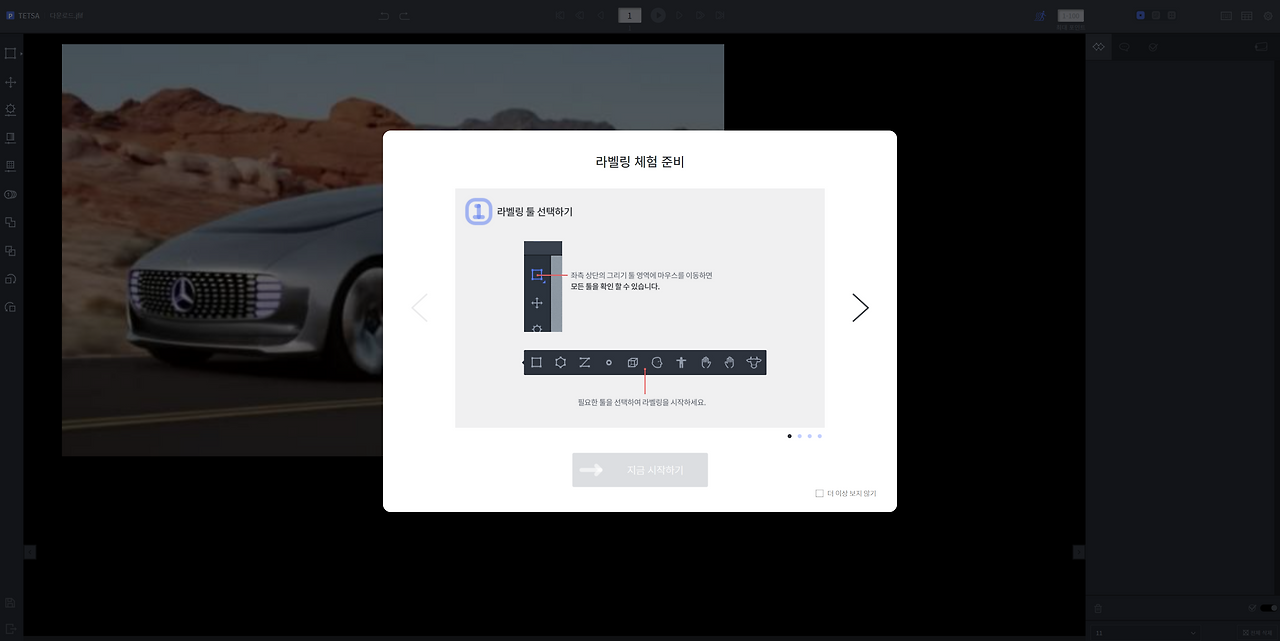The width and height of the screenshot is (1280, 641).
Task: Click the page number field showing 1
Action: [630, 15]
